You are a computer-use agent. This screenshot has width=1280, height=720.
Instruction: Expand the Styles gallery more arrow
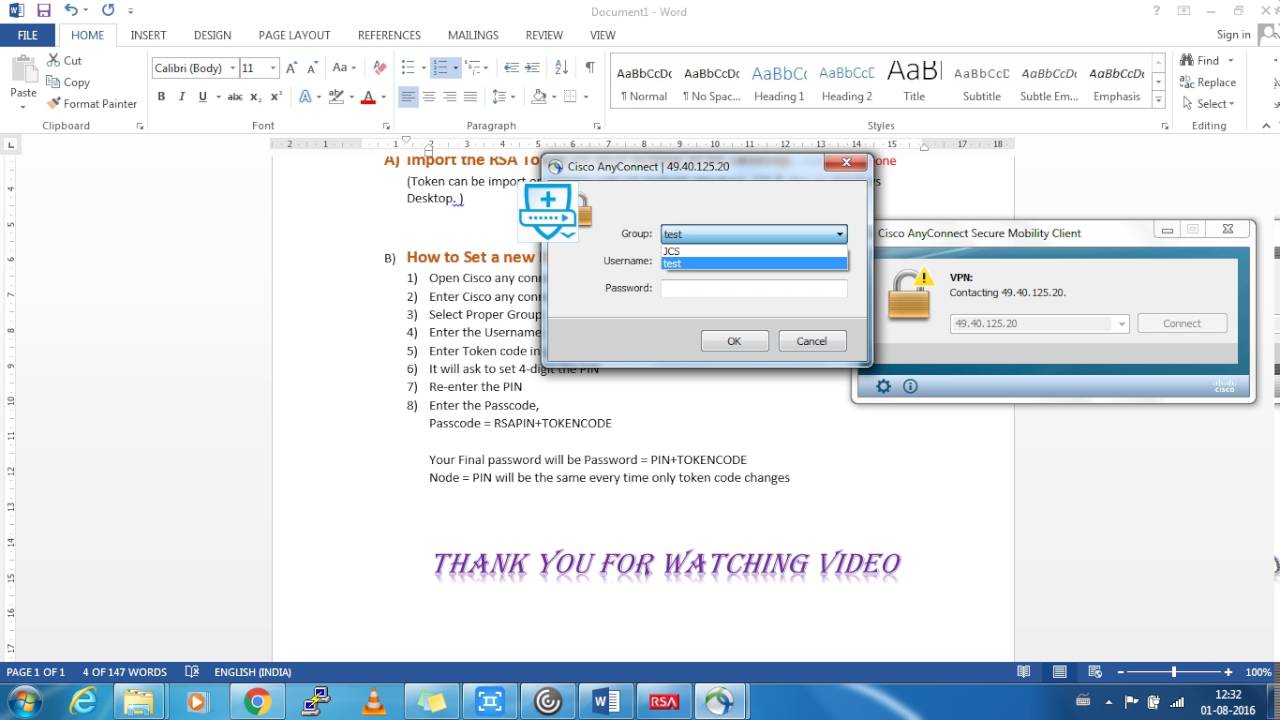1159,100
